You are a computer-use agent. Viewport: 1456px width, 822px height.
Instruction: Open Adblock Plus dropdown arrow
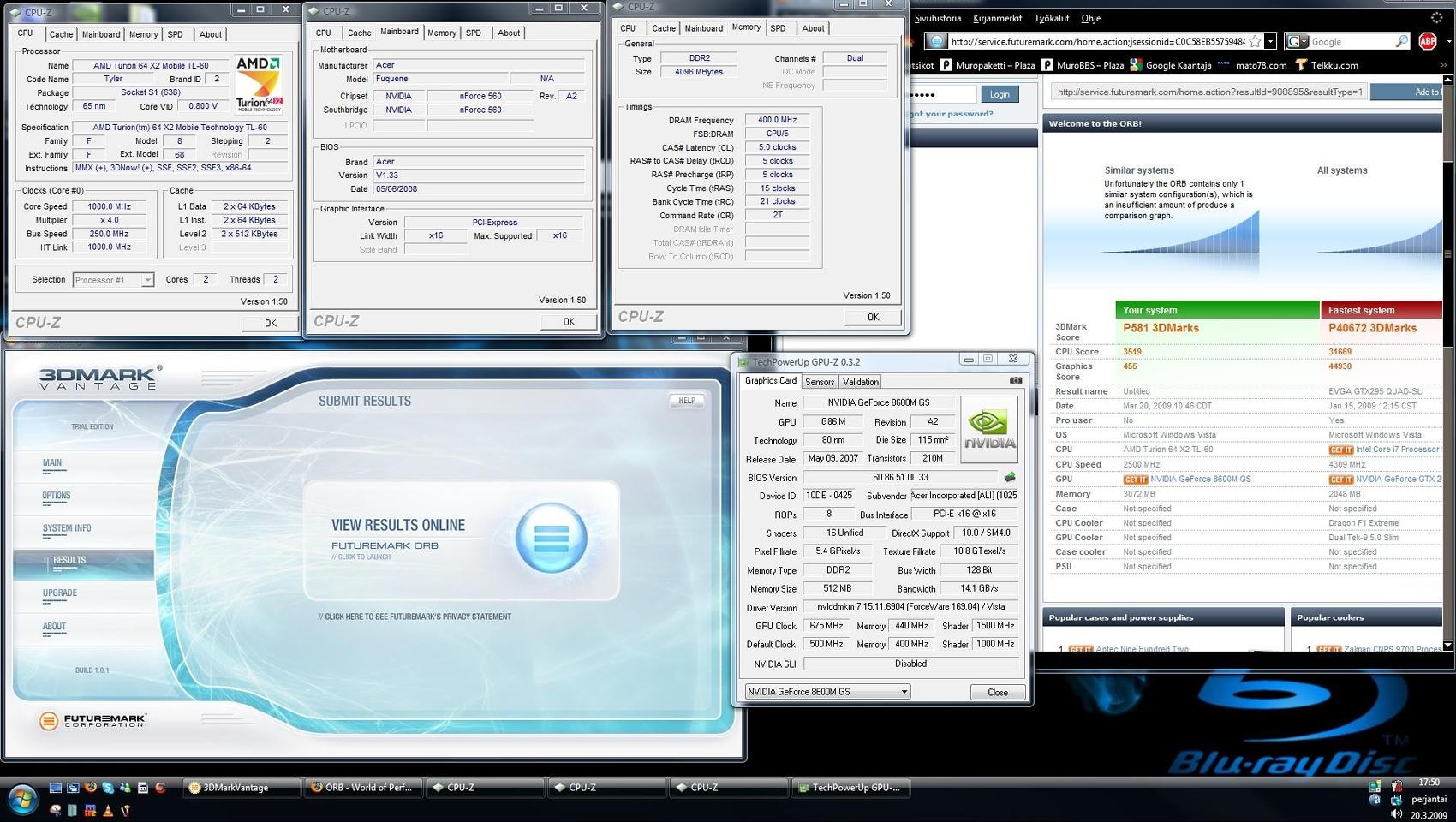coord(1448,41)
